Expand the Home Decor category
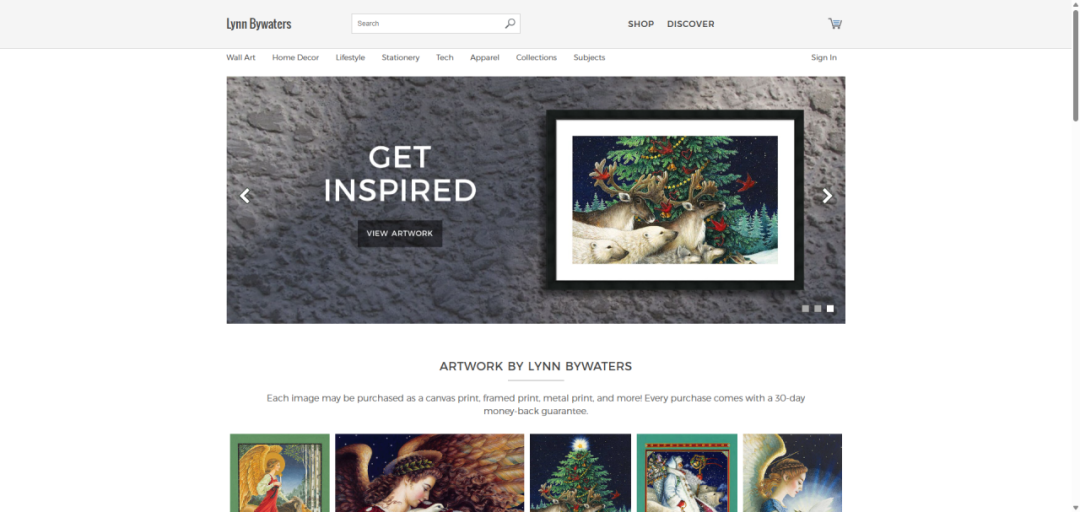Image resolution: width=1080 pixels, height=512 pixels. pyautogui.click(x=295, y=58)
